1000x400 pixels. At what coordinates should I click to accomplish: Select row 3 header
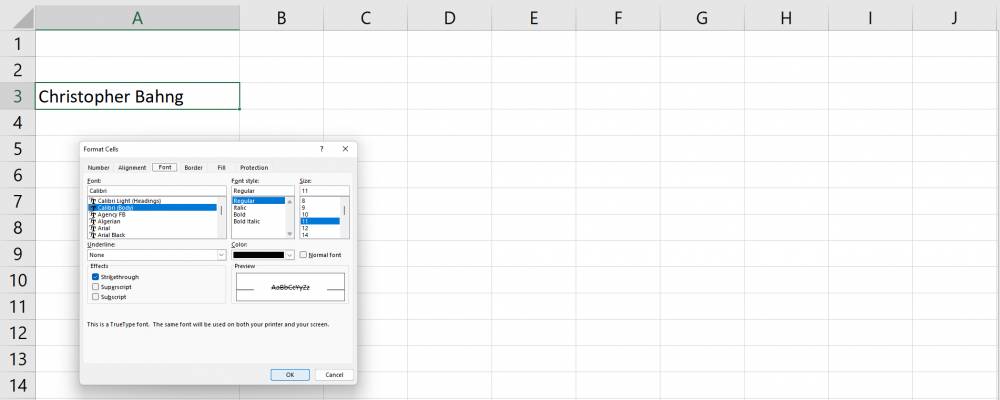coord(17,96)
